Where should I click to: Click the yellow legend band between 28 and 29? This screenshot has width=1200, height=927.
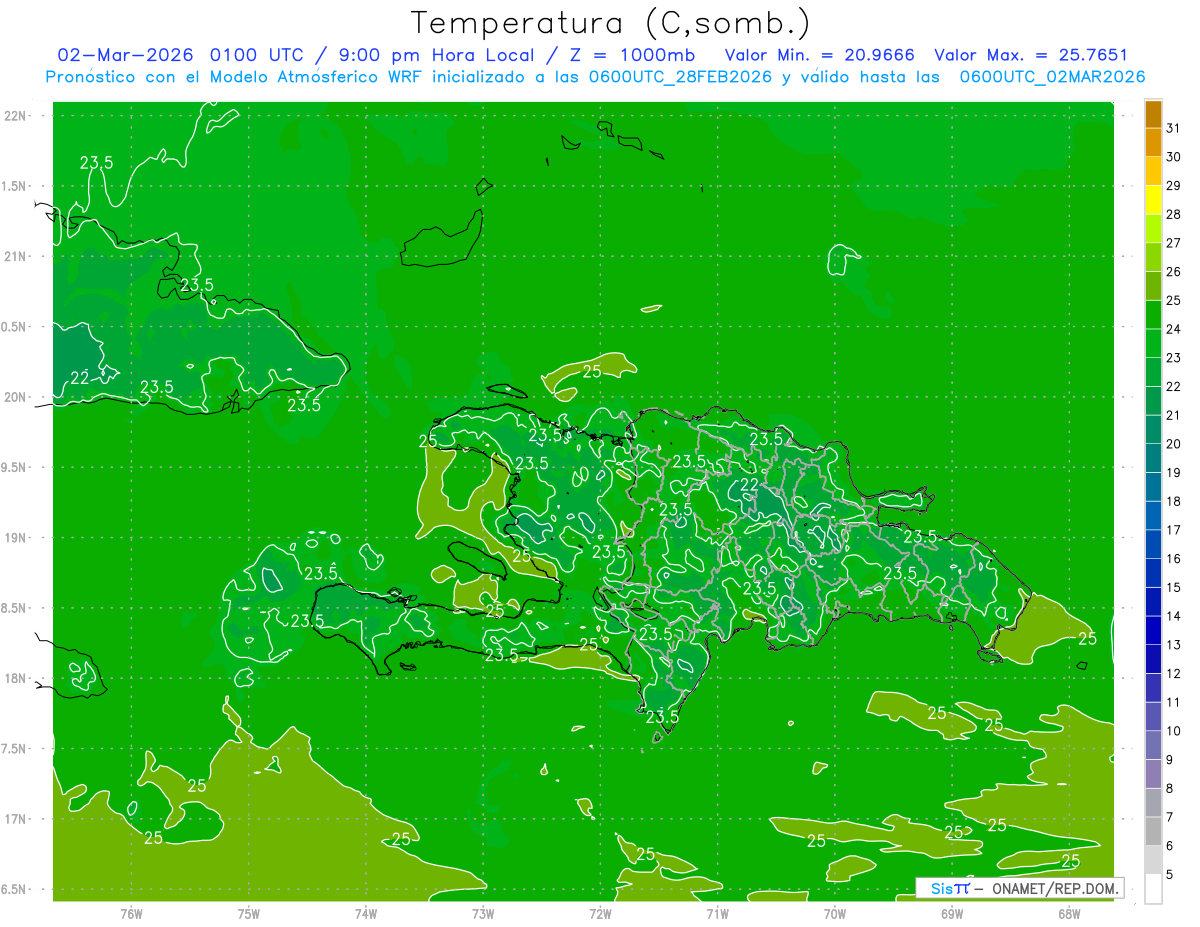pyautogui.click(x=1154, y=199)
